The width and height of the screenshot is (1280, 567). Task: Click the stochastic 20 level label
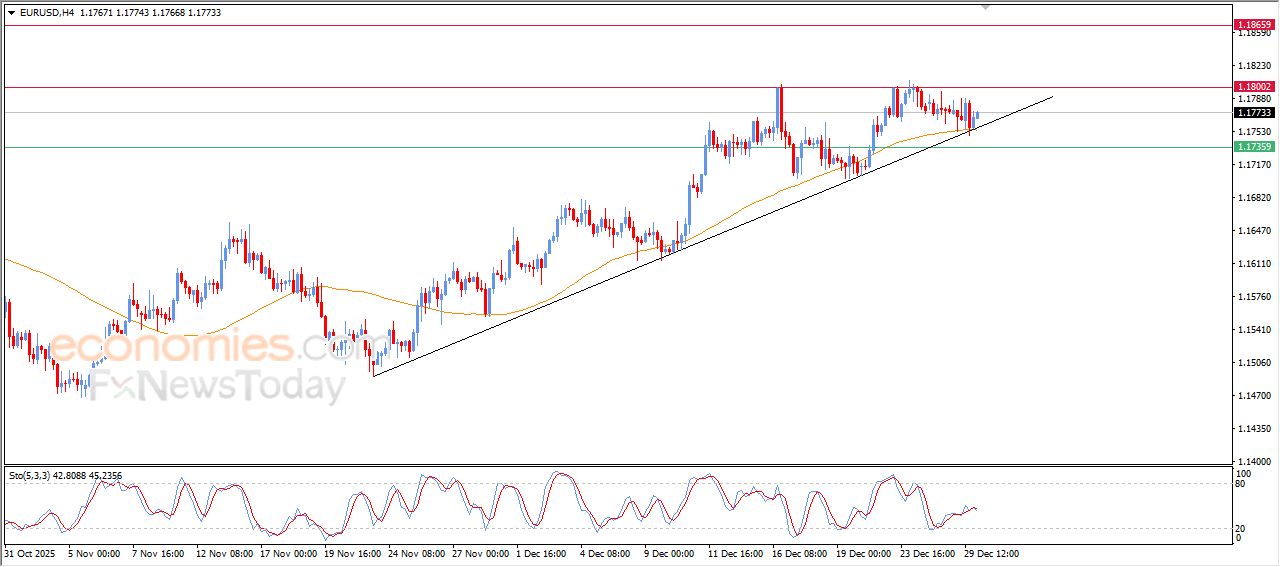click(1242, 527)
